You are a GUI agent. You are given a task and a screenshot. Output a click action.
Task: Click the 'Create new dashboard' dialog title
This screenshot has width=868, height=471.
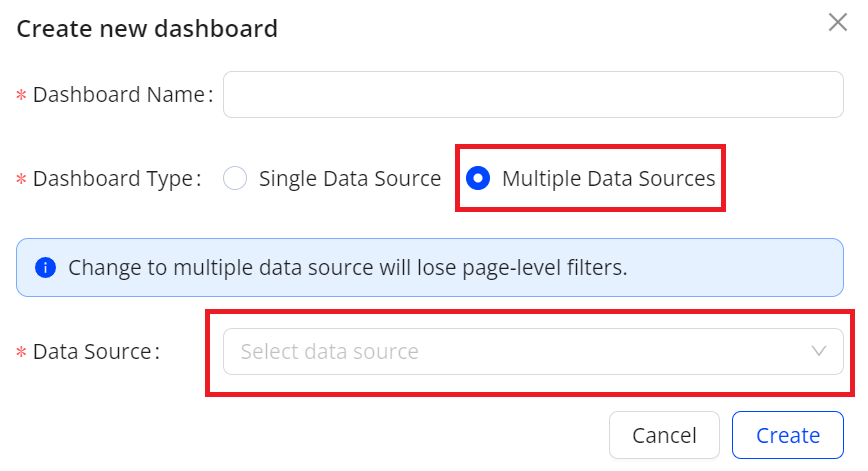[147, 28]
